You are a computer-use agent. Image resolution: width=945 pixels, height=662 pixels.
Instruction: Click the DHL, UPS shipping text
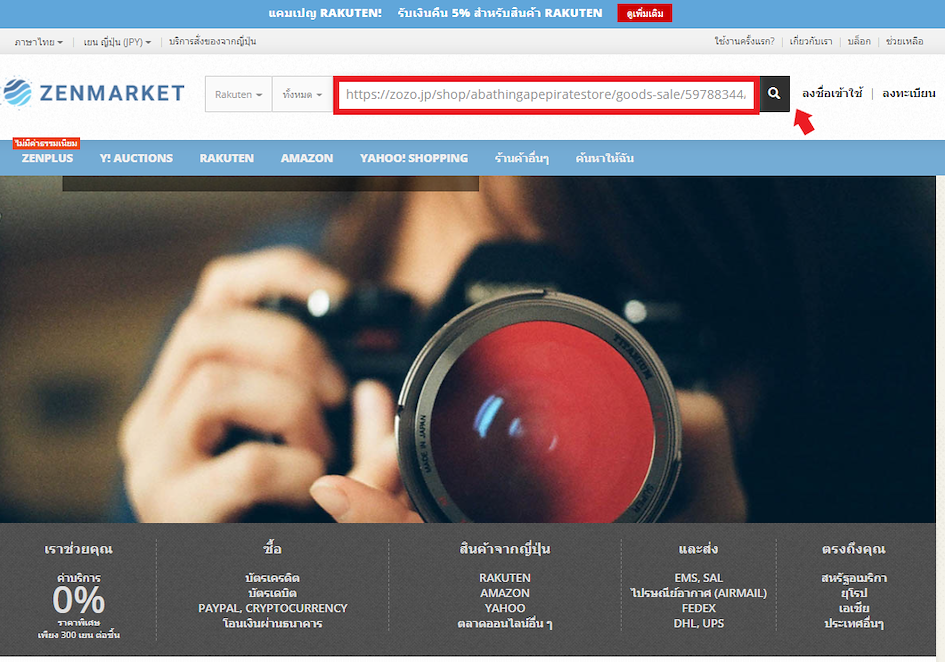tap(699, 623)
